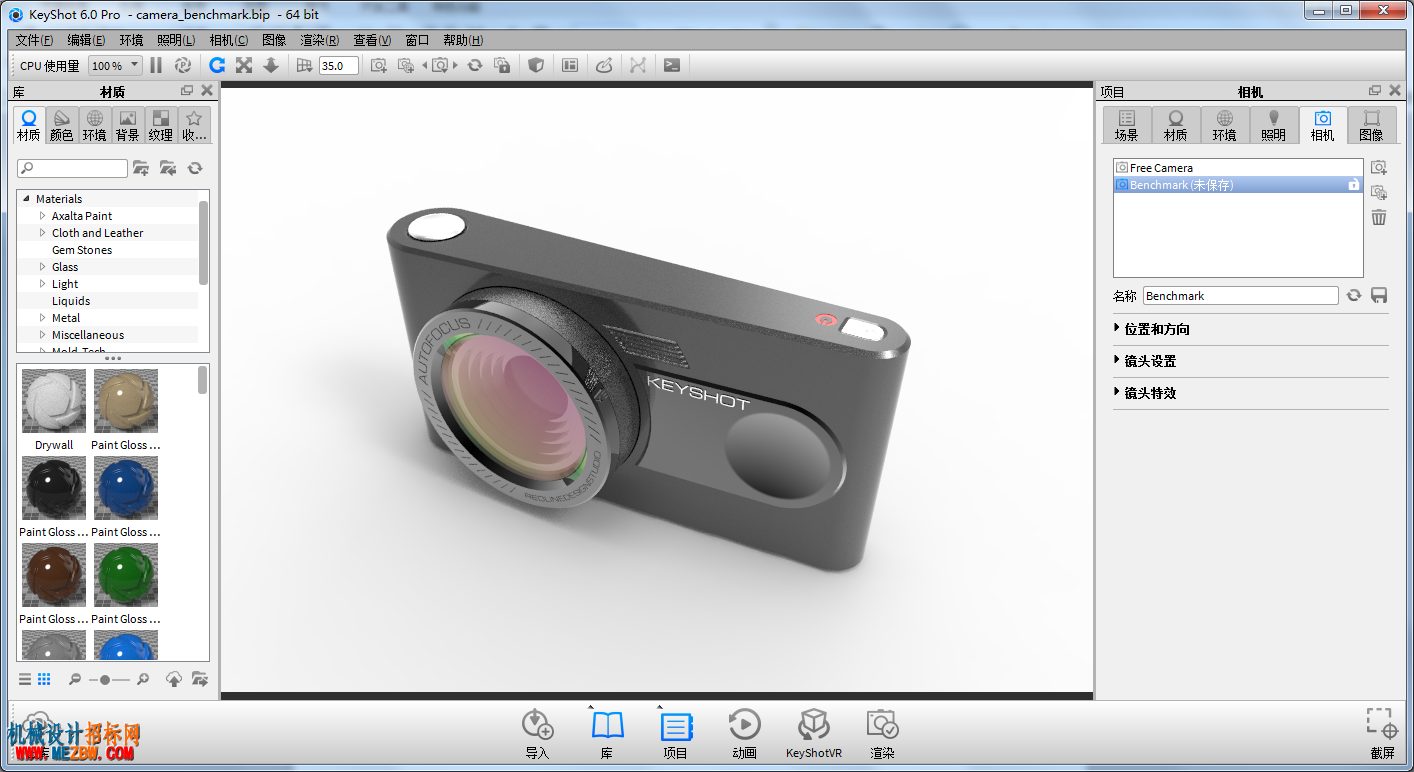Toggle the lock on Benchmark camera
The height and width of the screenshot is (772, 1414).
1354,185
